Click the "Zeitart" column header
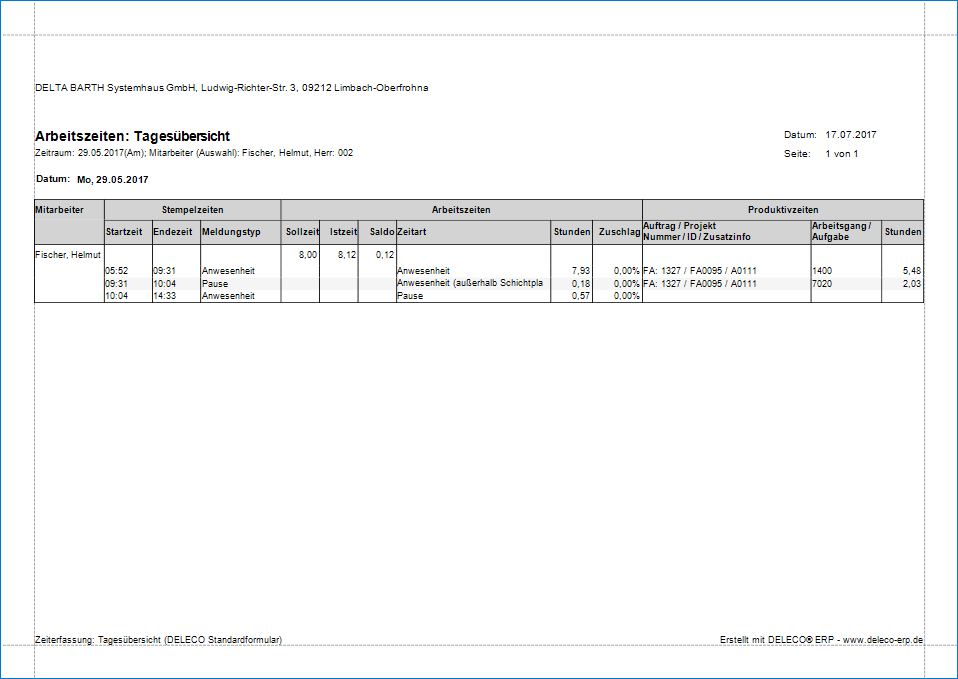Screen dimensions: 958x679 [413, 232]
